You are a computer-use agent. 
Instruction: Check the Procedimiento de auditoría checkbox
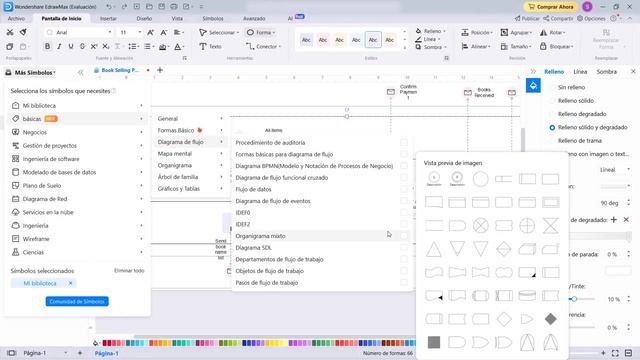pyautogui.click(x=404, y=142)
